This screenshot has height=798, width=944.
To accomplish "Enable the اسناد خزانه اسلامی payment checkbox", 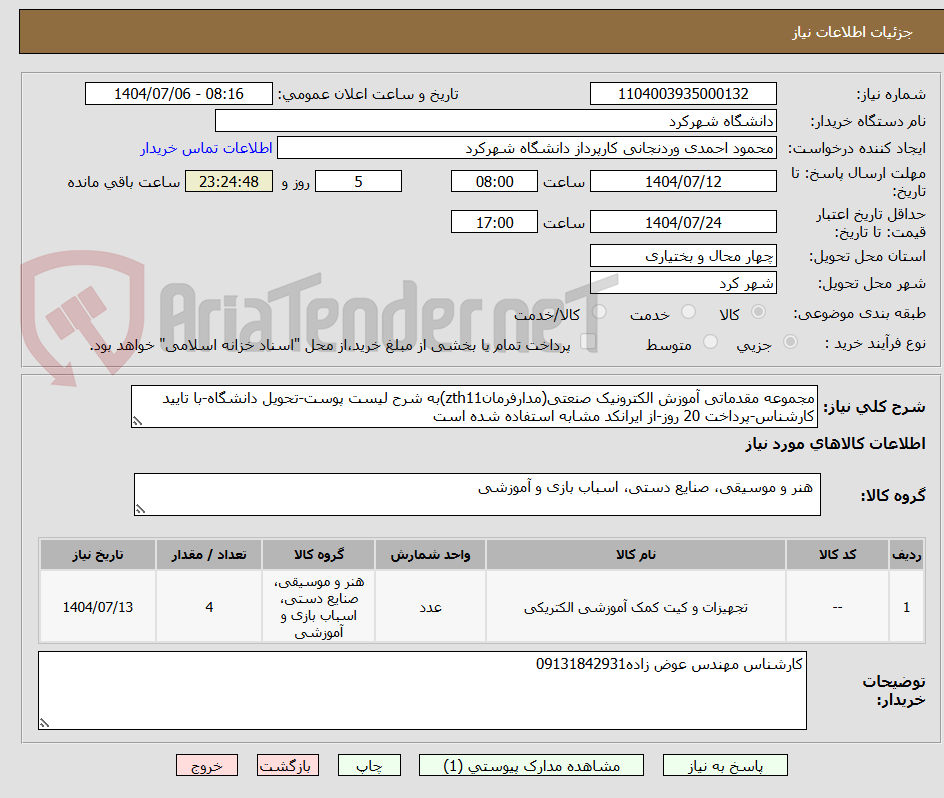I will tap(587, 340).
